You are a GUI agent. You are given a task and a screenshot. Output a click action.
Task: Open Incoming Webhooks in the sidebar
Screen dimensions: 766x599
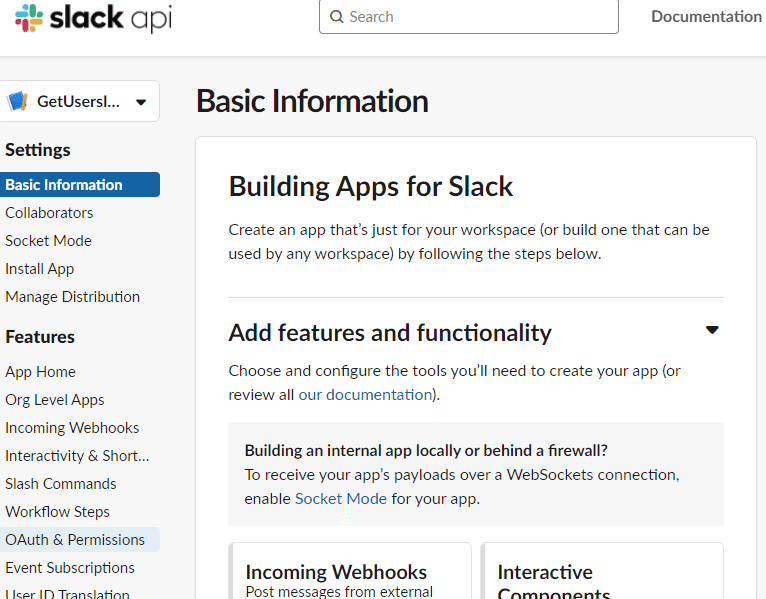click(72, 428)
